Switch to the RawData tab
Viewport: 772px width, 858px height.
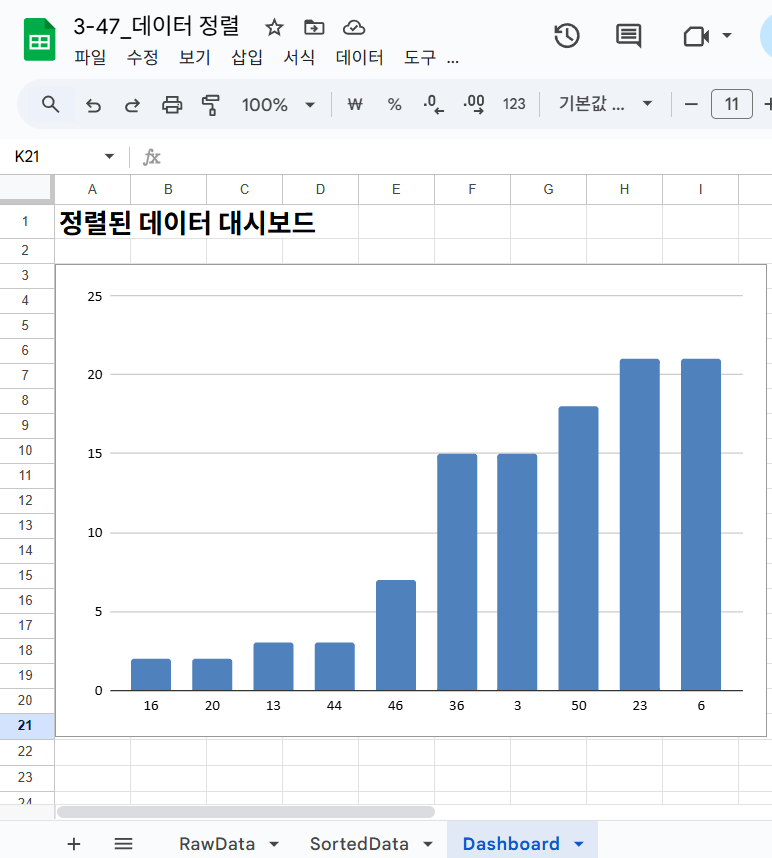217,844
